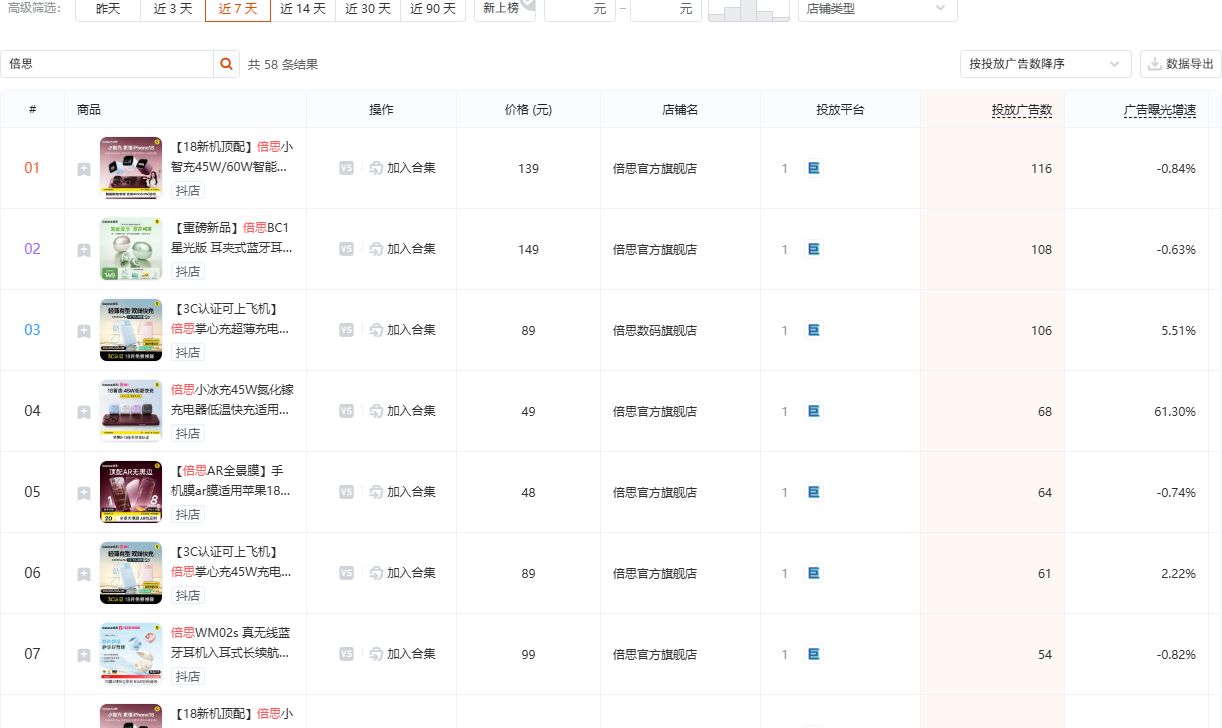Bookmark the row 02 product
The image size is (1222, 728).
84,250
